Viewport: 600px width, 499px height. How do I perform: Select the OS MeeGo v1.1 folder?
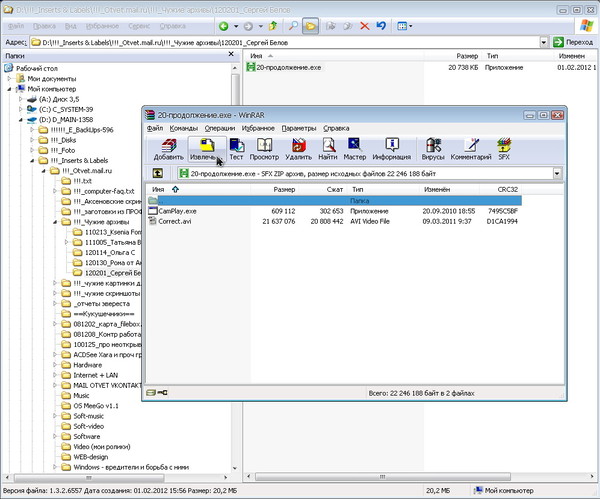(x=96, y=406)
